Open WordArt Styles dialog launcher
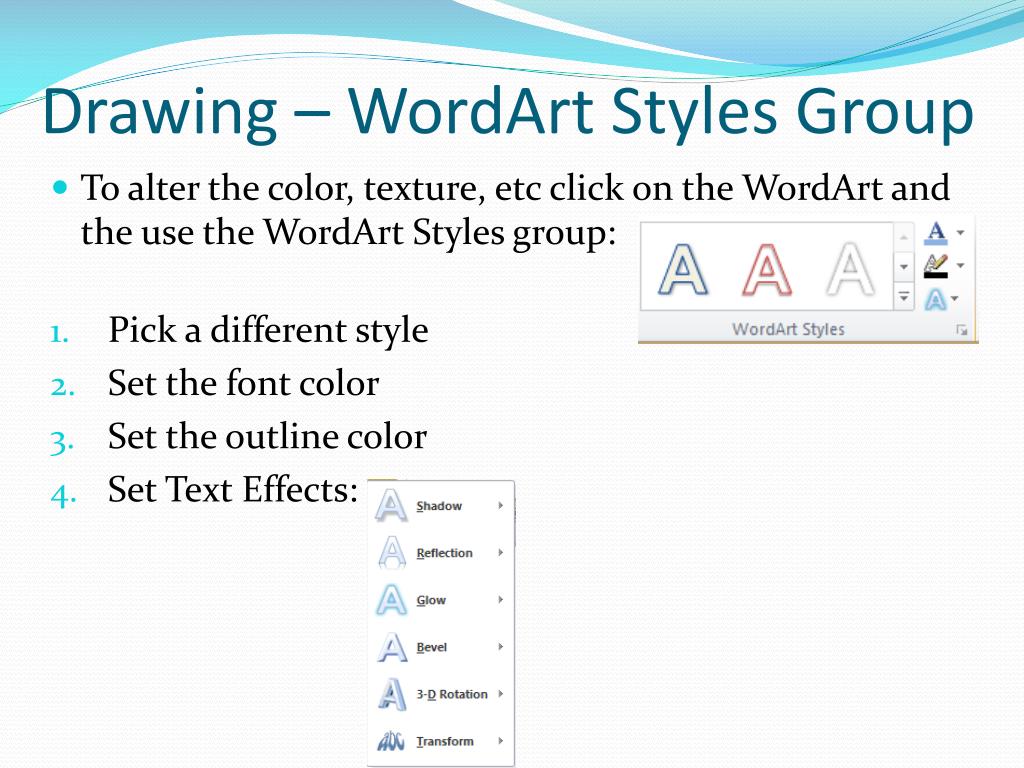1024x768 pixels. (x=961, y=330)
